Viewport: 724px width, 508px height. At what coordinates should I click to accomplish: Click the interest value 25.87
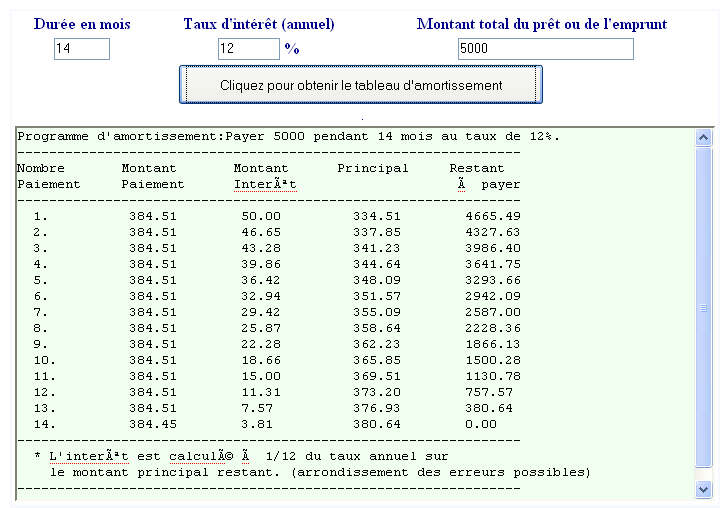pyautogui.click(x=261, y=328)
